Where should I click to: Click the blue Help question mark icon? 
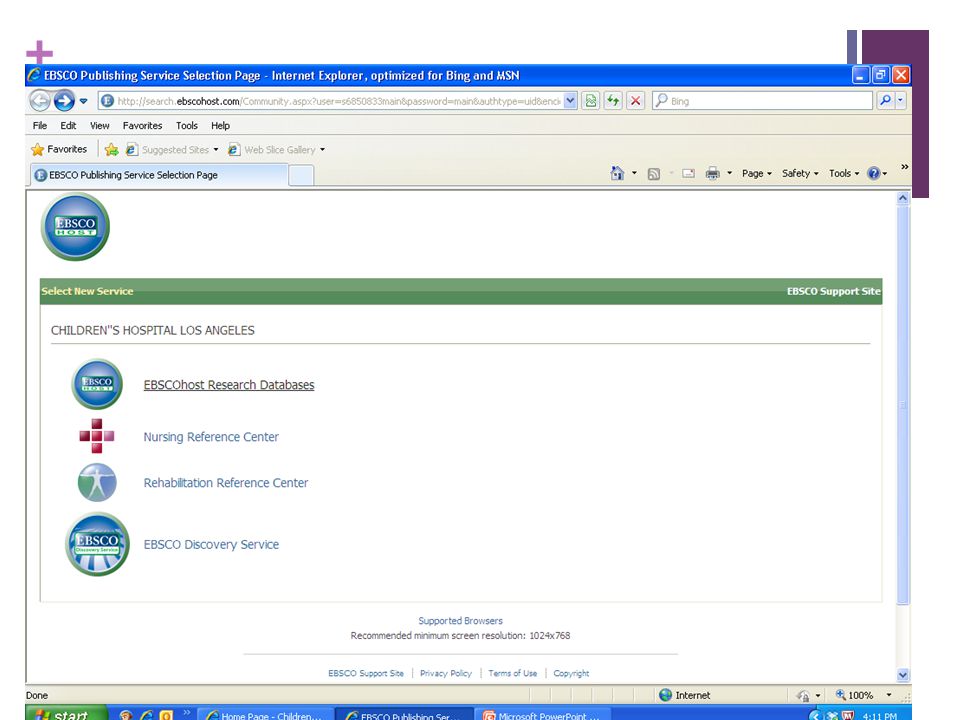click(874, 173)
